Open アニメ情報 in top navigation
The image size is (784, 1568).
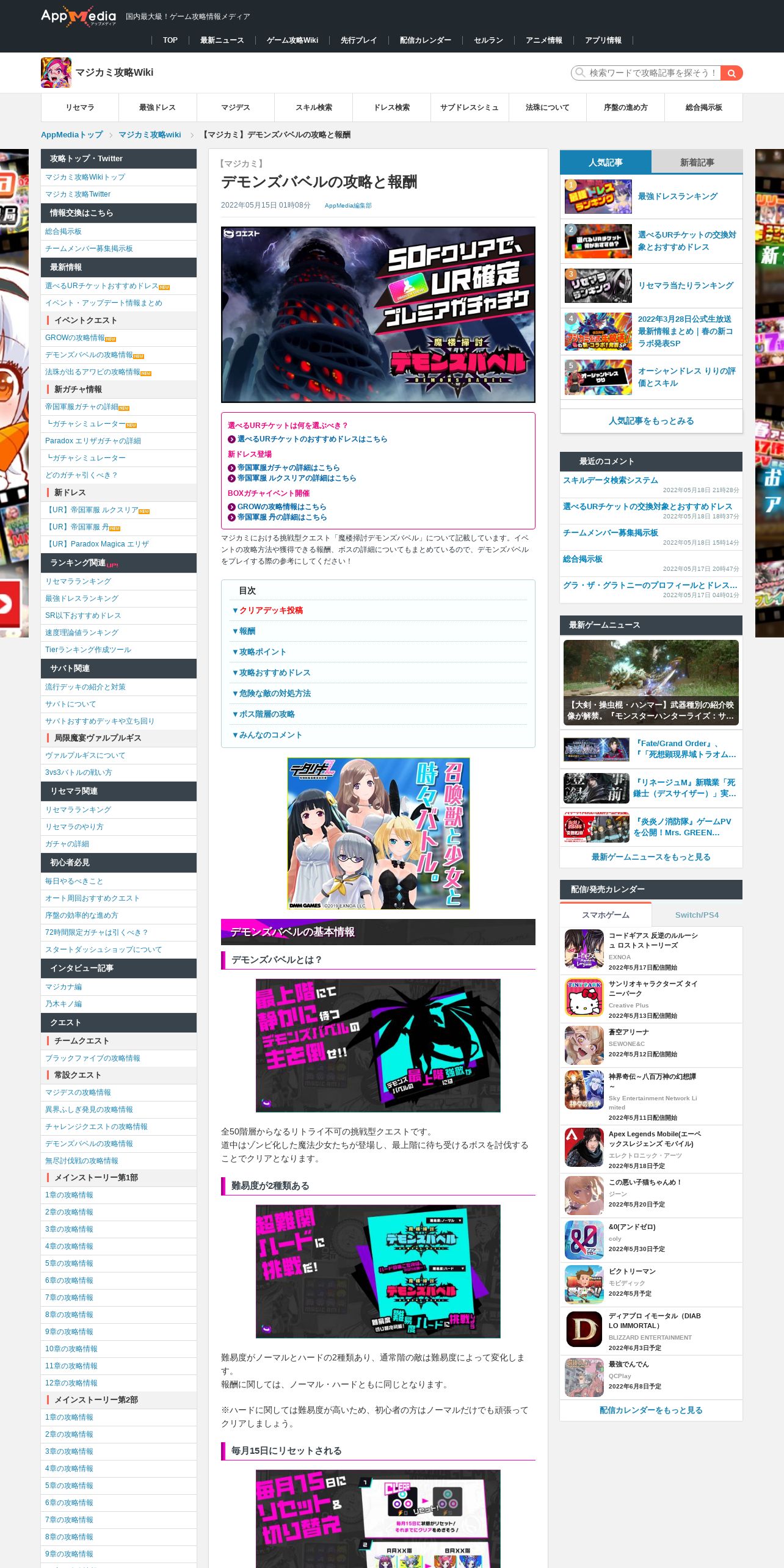[x=544, y=40]
